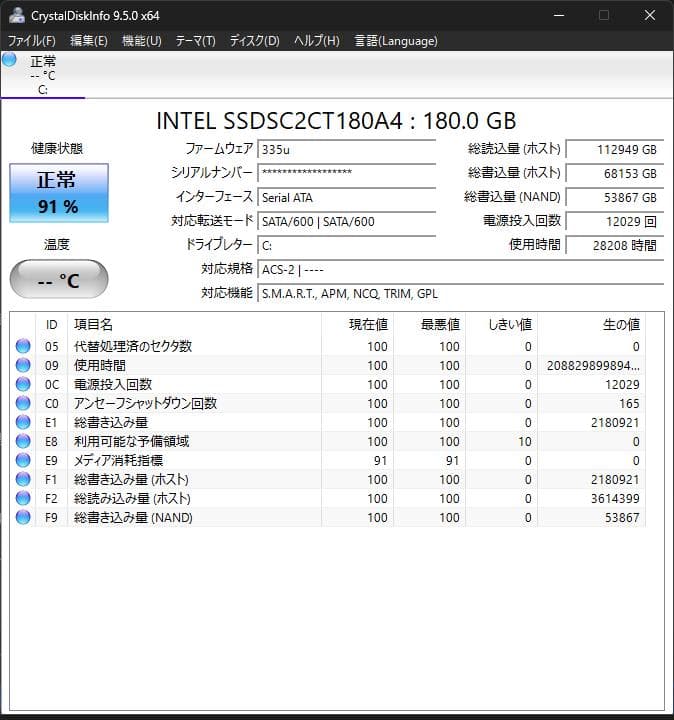This screenshot has width=674, height=720.
Task: Click the transfer mode field SATA/600 | SATA/600
Action: tap(347, 221)
